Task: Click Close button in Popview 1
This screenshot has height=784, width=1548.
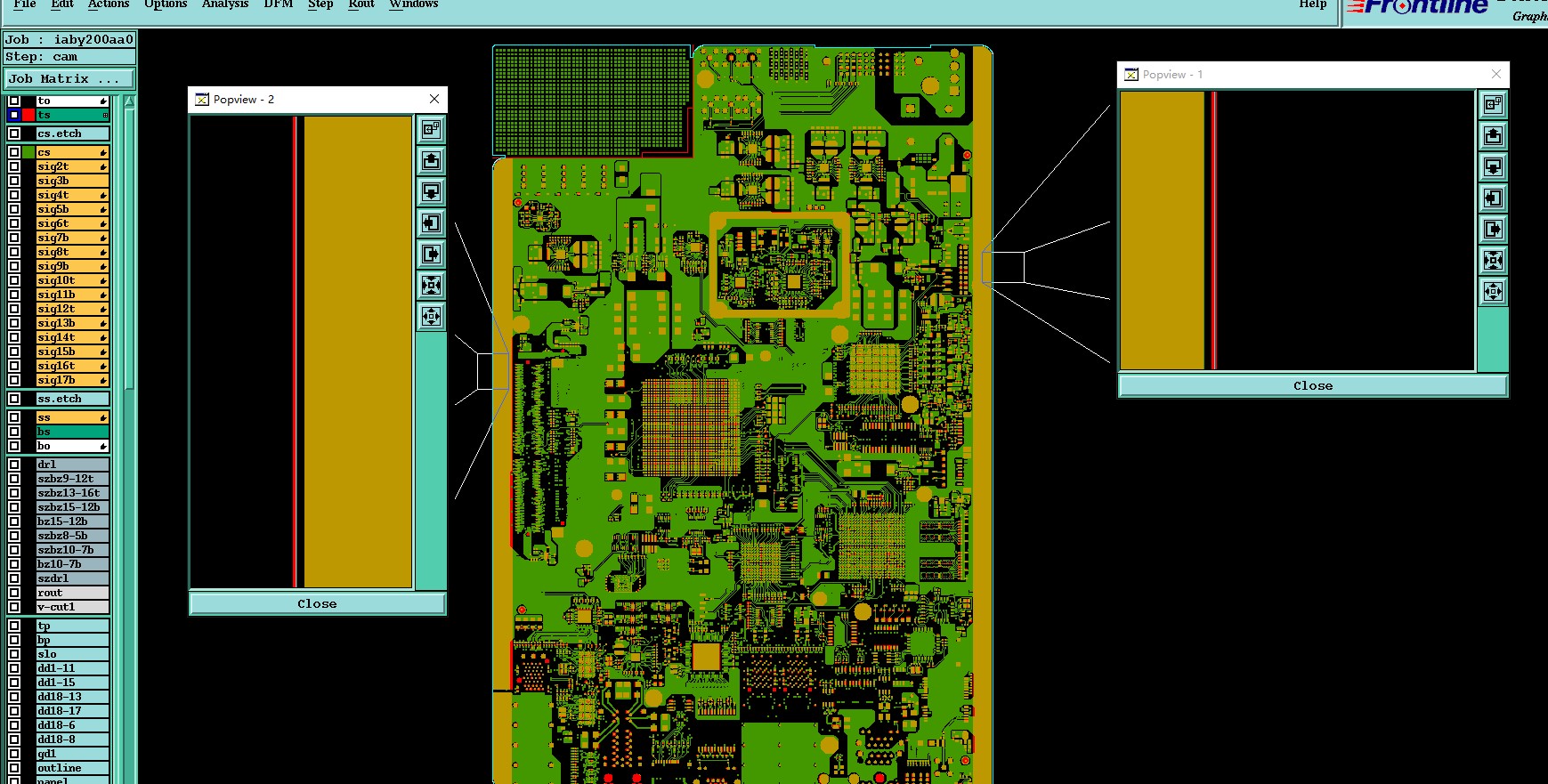Action: (x=1313, y=385)
